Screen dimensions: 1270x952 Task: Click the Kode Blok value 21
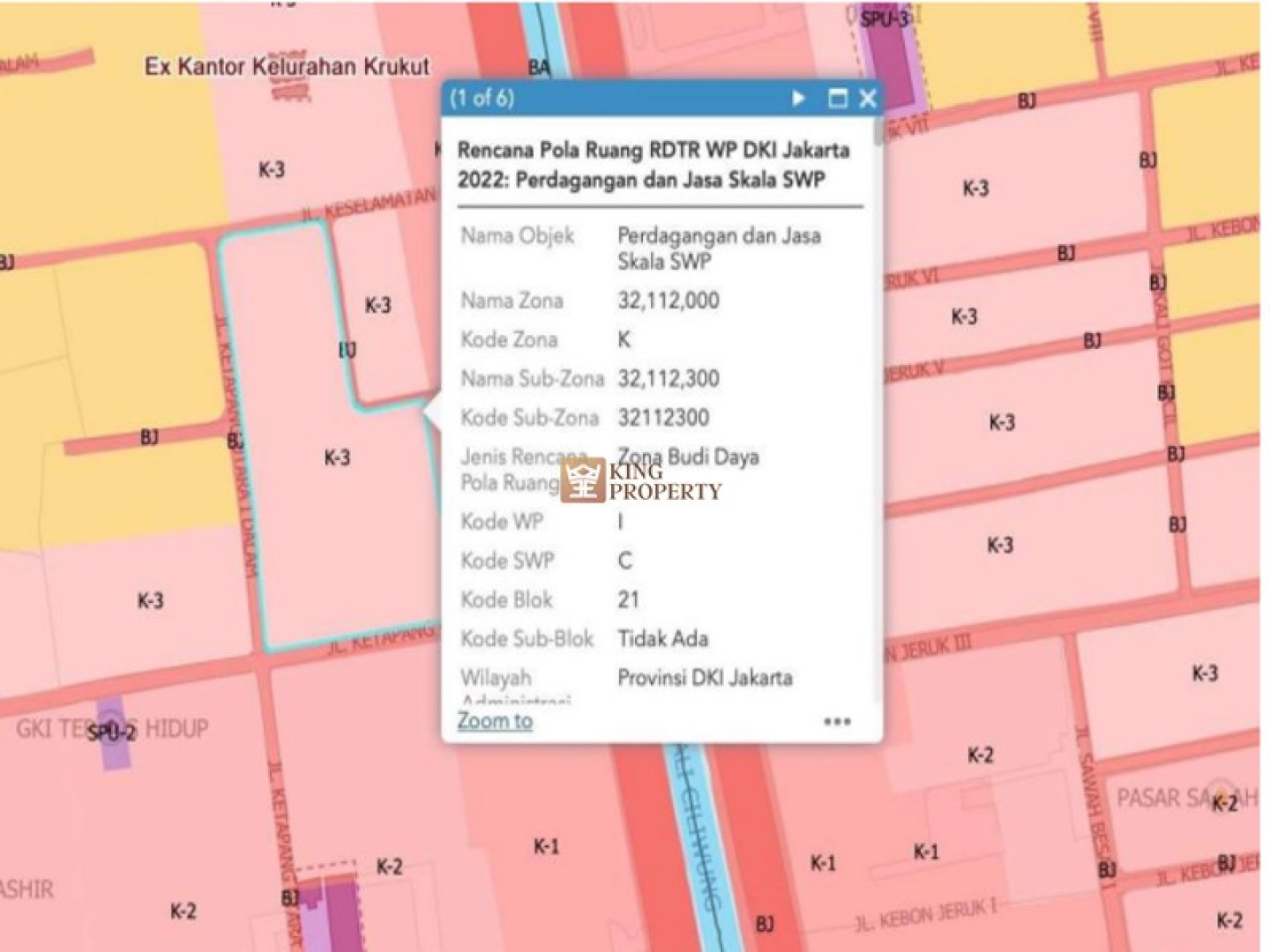pyautogui.click(x=628, y=599)
